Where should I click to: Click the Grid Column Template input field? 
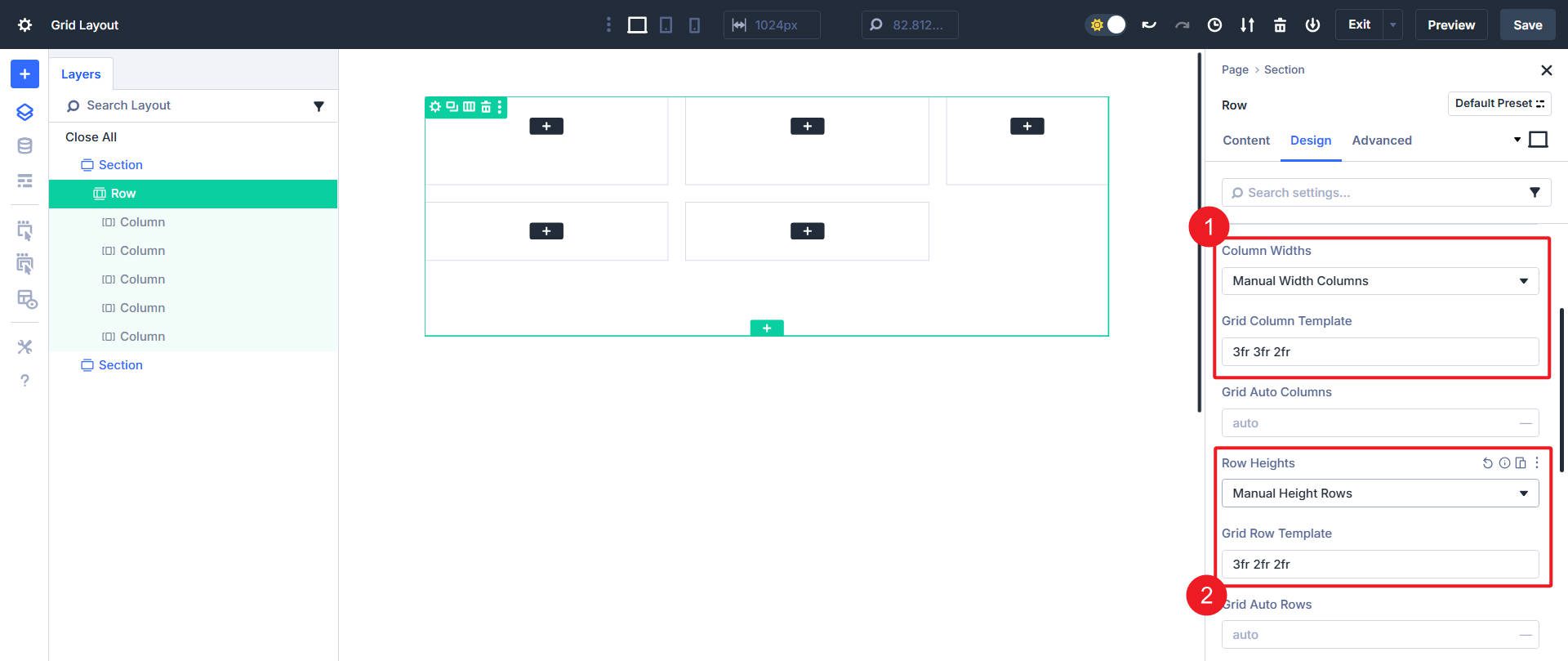(x=1379, y=352)
